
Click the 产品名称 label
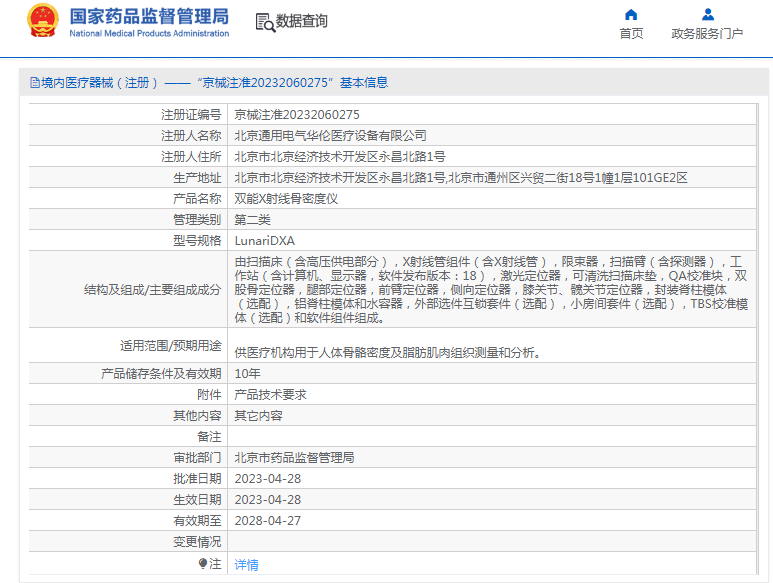(197, 199)
